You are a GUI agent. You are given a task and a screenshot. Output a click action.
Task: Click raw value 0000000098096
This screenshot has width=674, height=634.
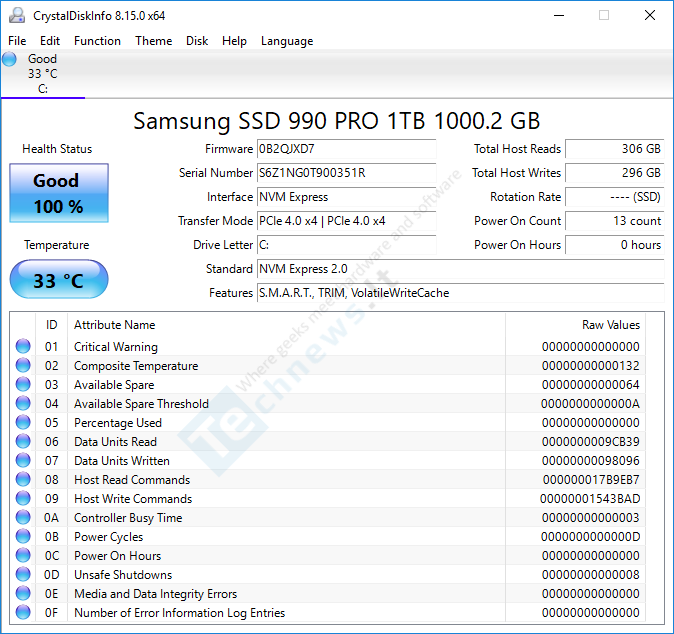[591, 461]
